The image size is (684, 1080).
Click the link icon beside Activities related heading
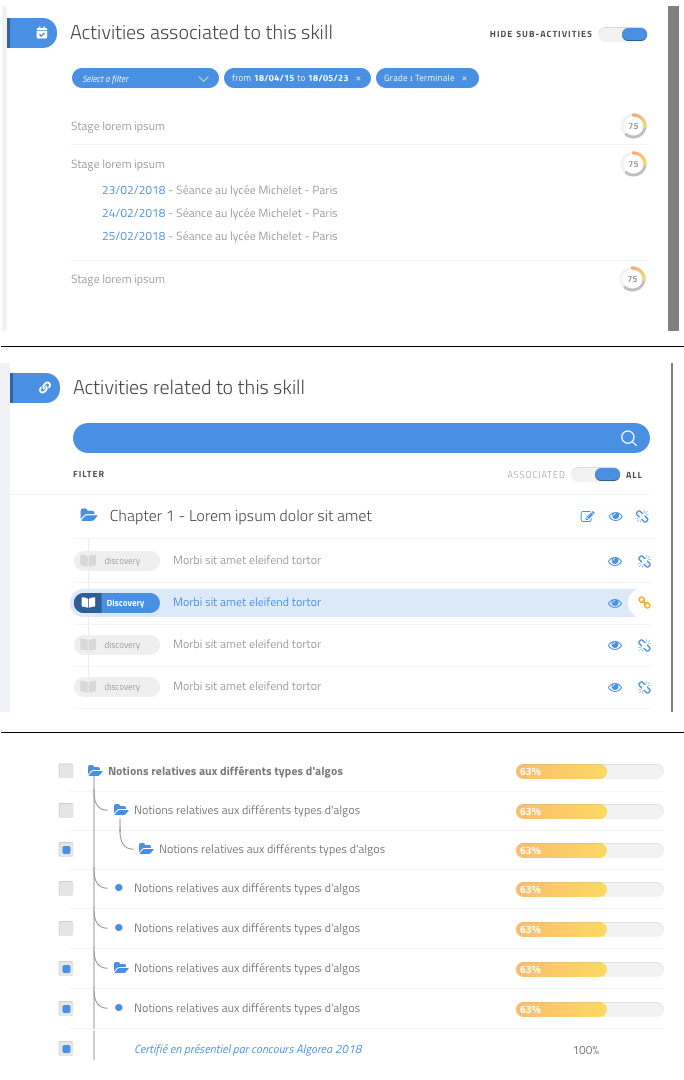point(45,388)
